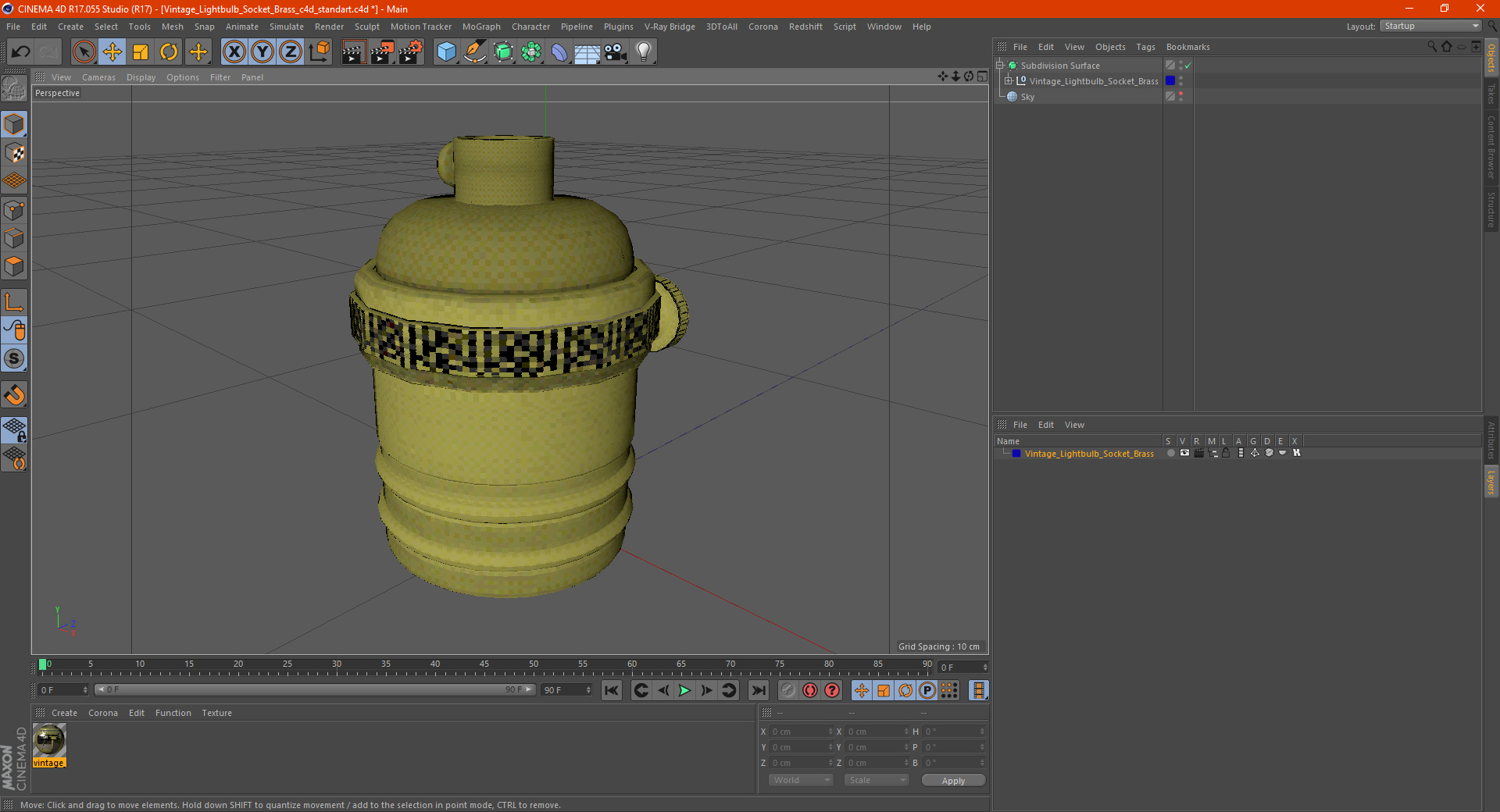
Task: Open the Bend deformer icon
Action: point(559,52)
